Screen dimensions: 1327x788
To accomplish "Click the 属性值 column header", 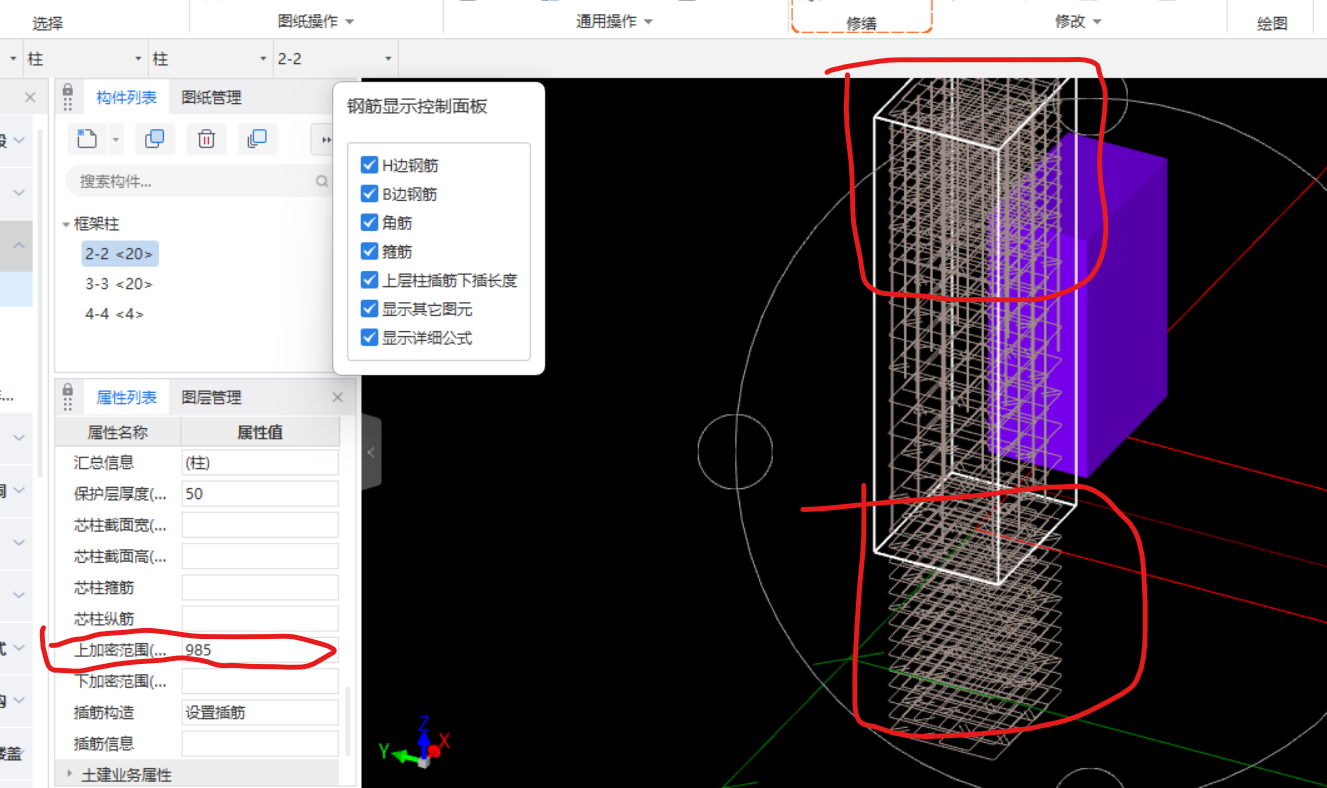I will point(261,432).
